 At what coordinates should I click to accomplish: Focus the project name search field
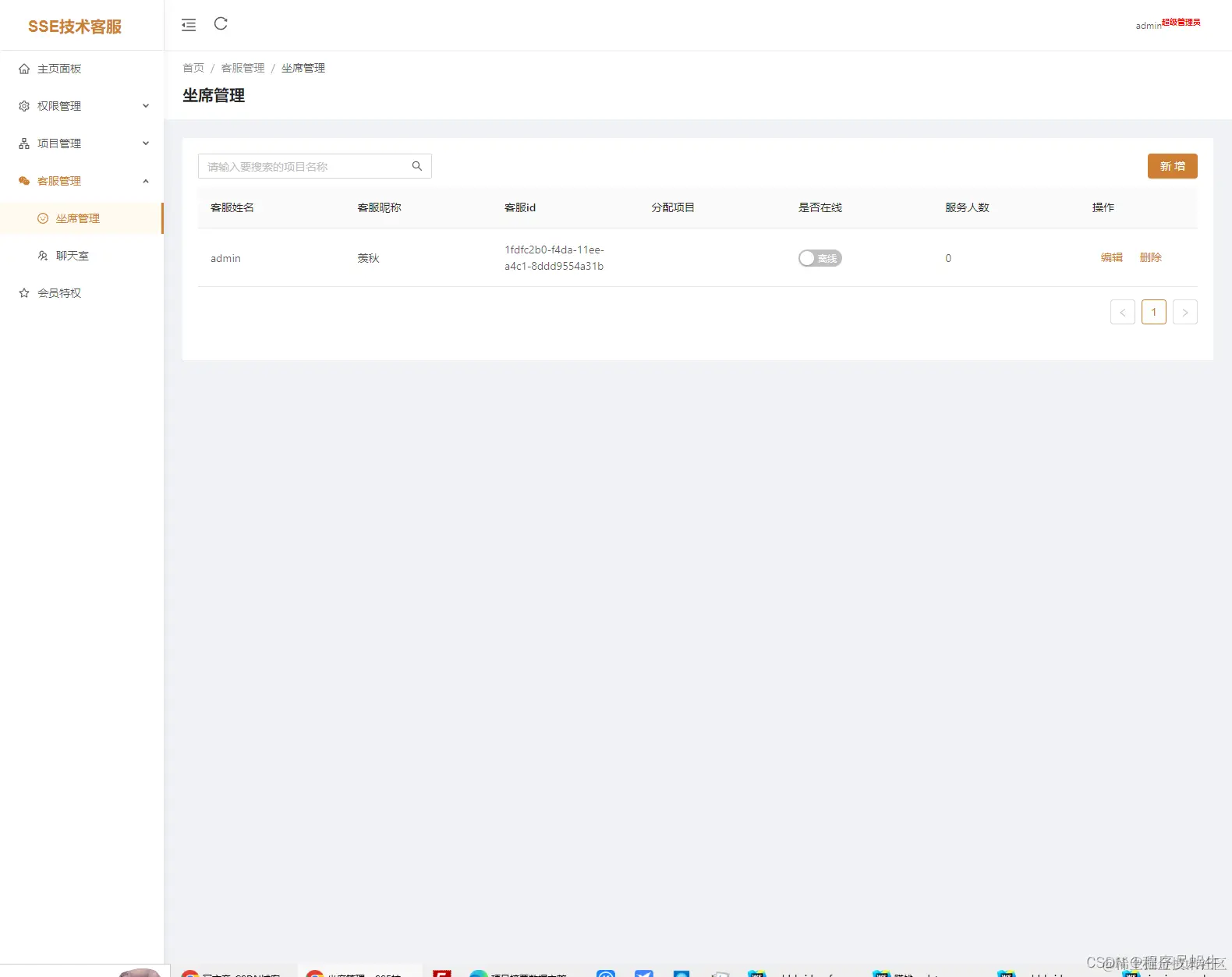(x=315, y=166)
